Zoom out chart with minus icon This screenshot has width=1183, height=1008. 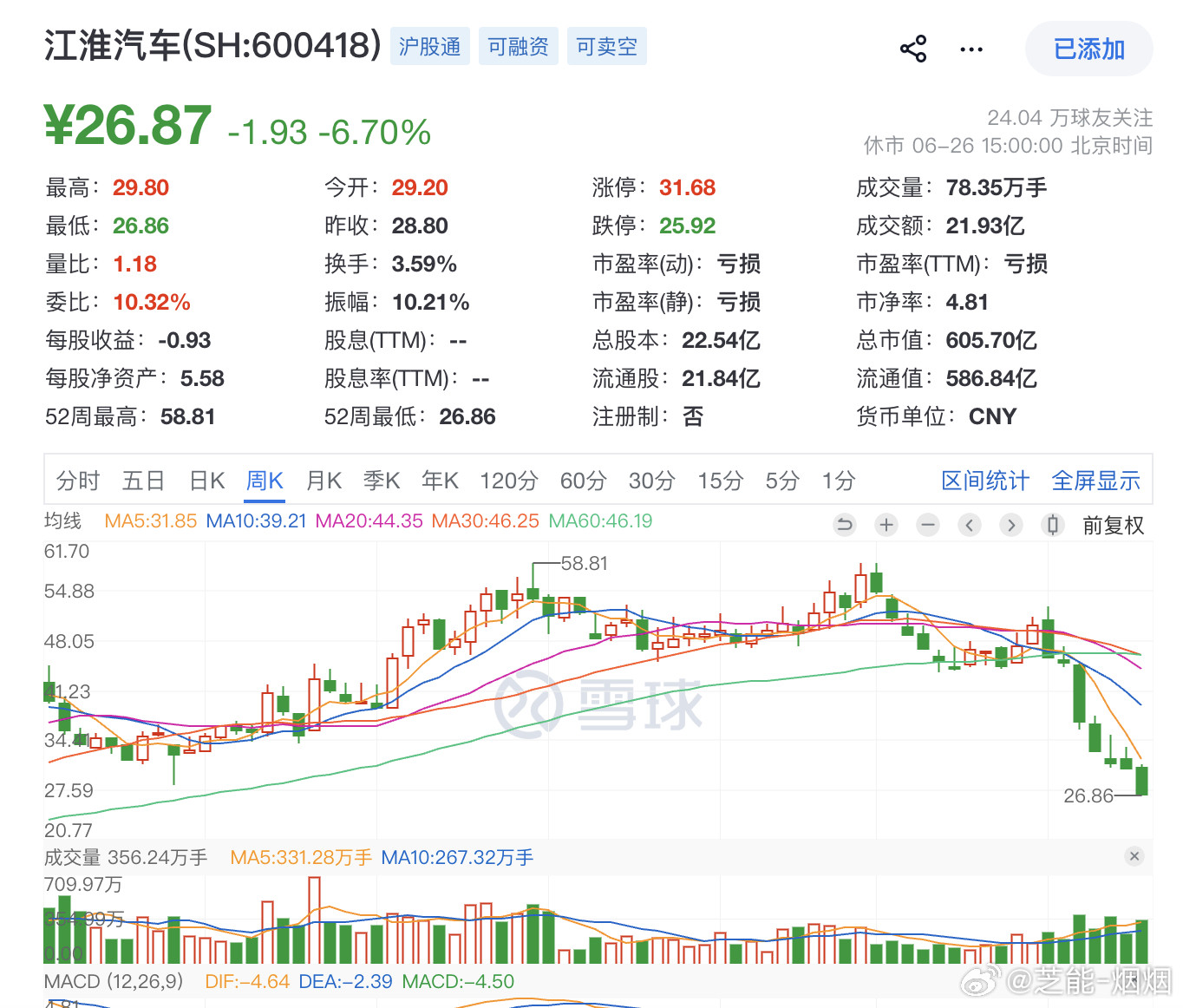coord(928,525)
